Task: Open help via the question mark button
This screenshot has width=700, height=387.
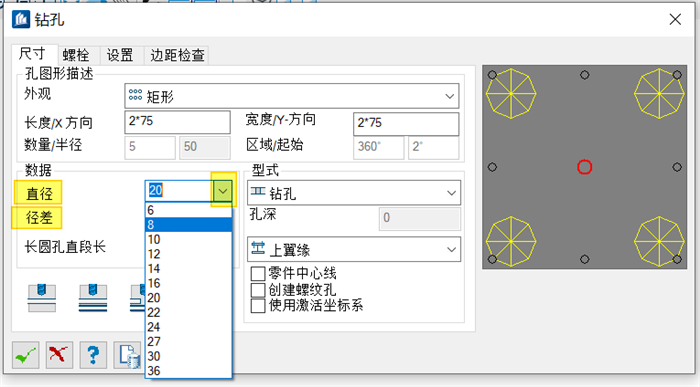Action: [93, 355]
